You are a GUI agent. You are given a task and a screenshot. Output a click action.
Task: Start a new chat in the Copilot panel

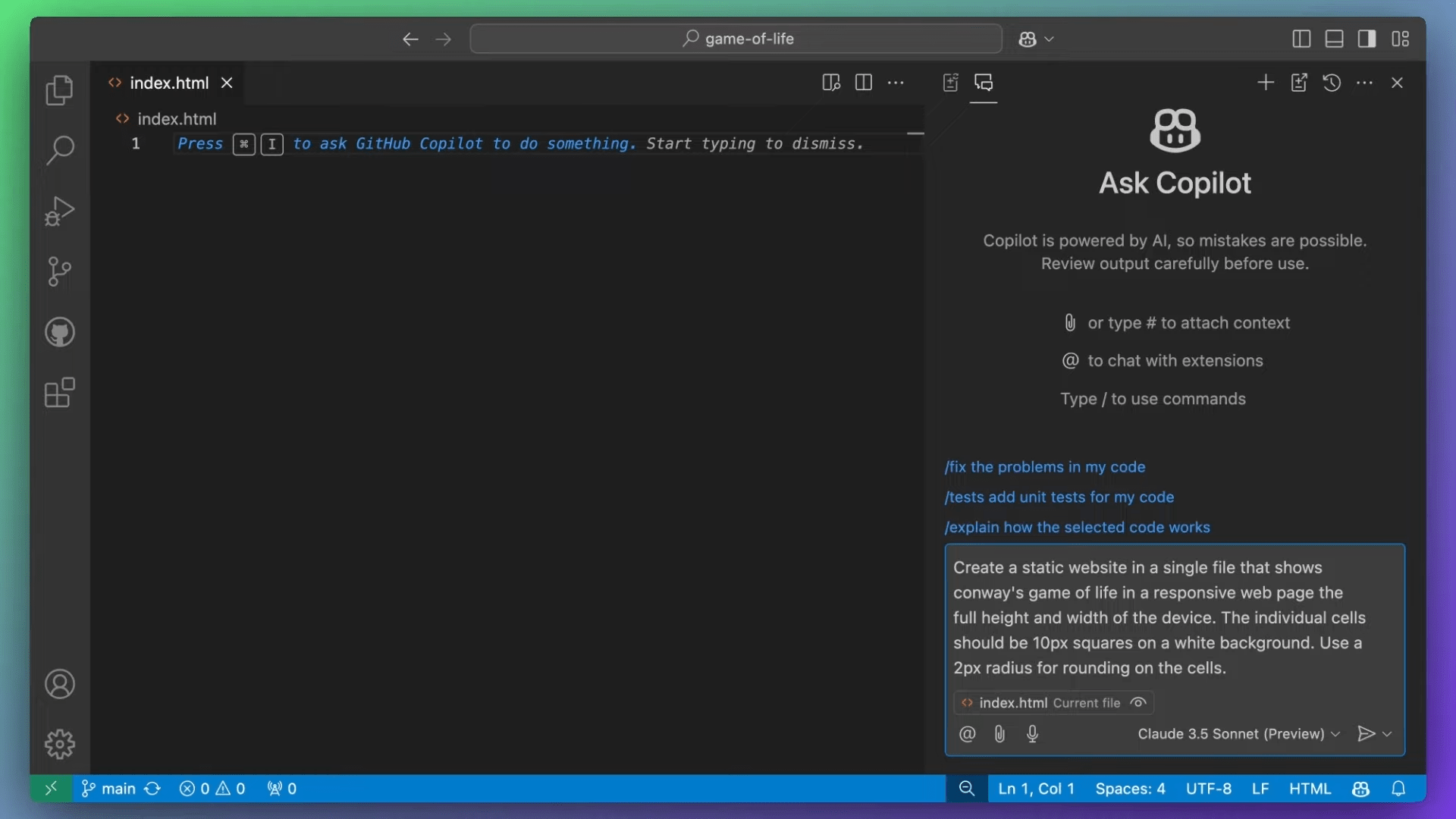pos(1266,83)
